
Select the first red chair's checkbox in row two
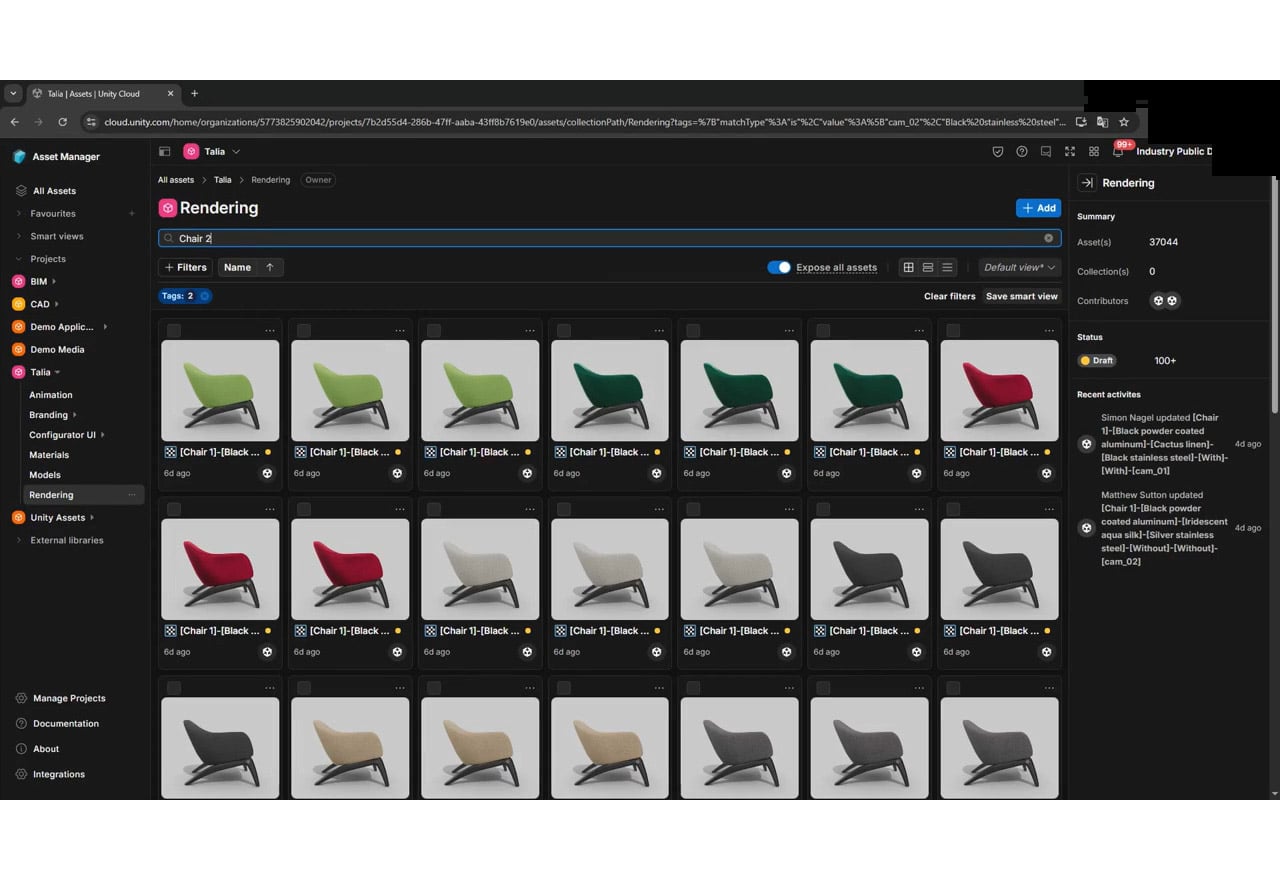(x=174, y=509)
